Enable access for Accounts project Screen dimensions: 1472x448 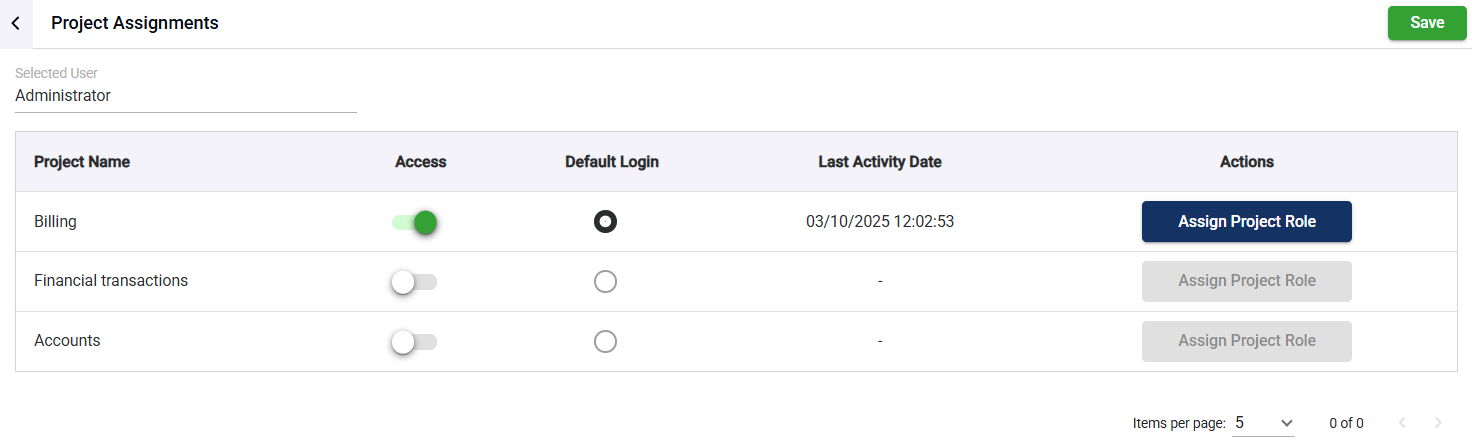tap(415, 342)
